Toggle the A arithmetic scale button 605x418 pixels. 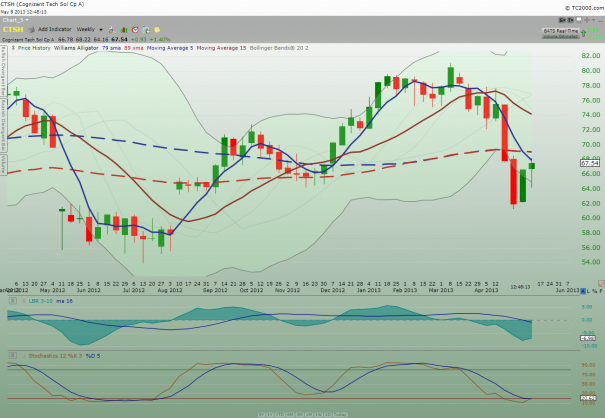(583, 291)
